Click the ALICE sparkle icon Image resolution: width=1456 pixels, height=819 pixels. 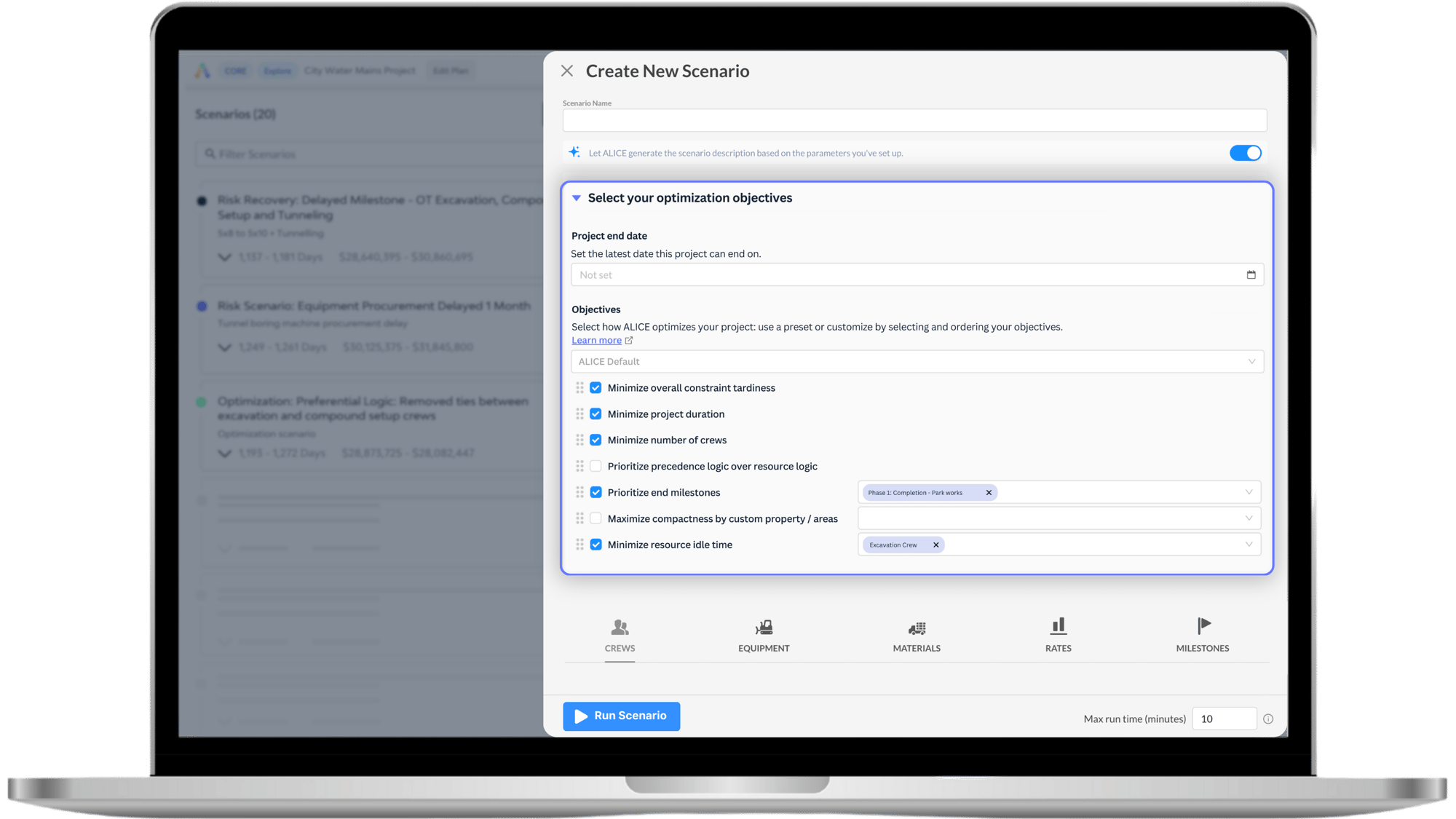574,151
